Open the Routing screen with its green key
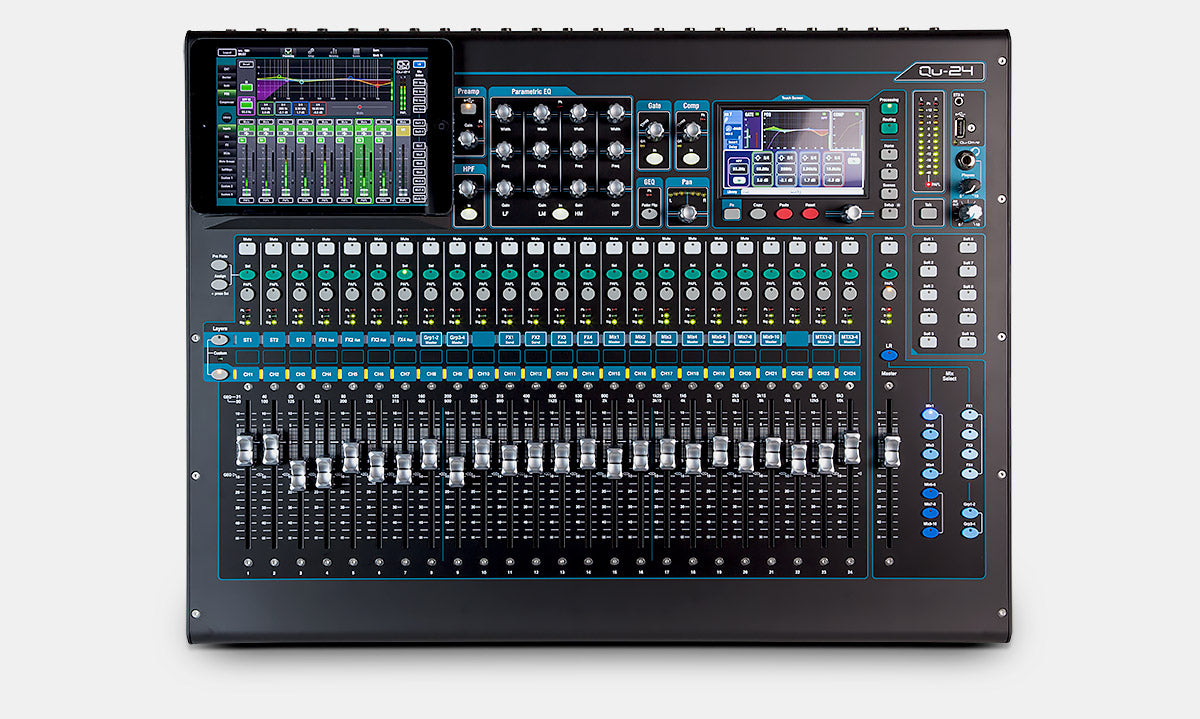Viewport: 1200px width, 719px height. click(x=889, y=128)
